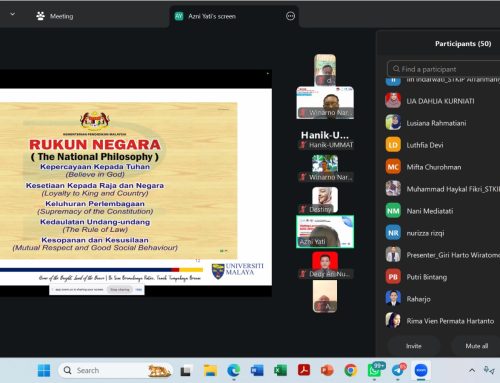The image size is (500, 383).
Task: Click Stop sharing in the shared screen bar
Action: click(x=120, y=290)
